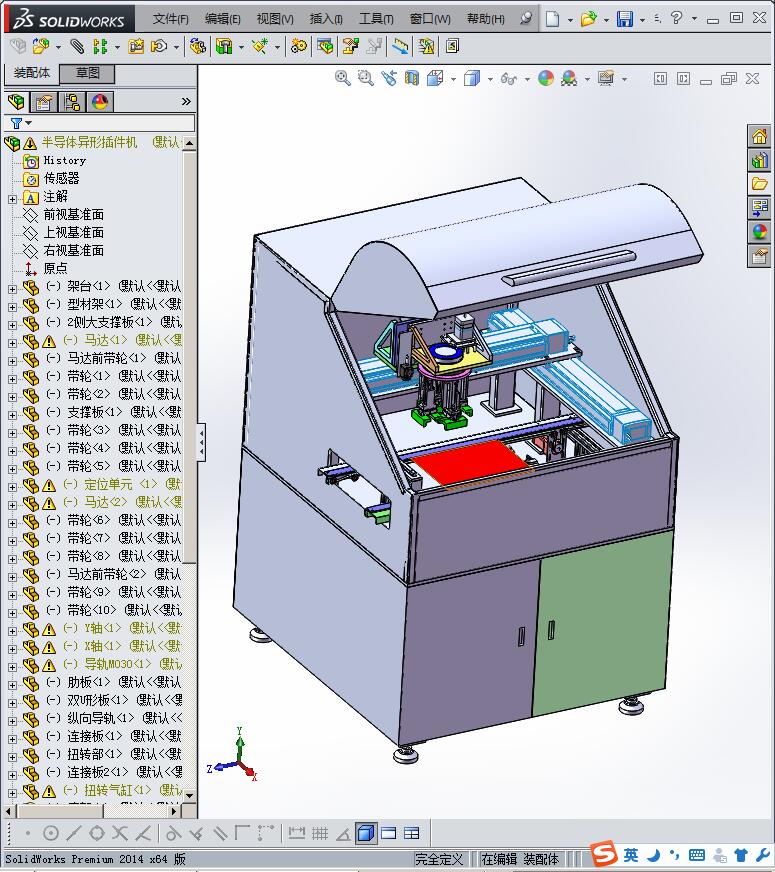
Task: Open the View Orientation dropdown arrow
Action: pyautogui.click(x=454, y=80)
